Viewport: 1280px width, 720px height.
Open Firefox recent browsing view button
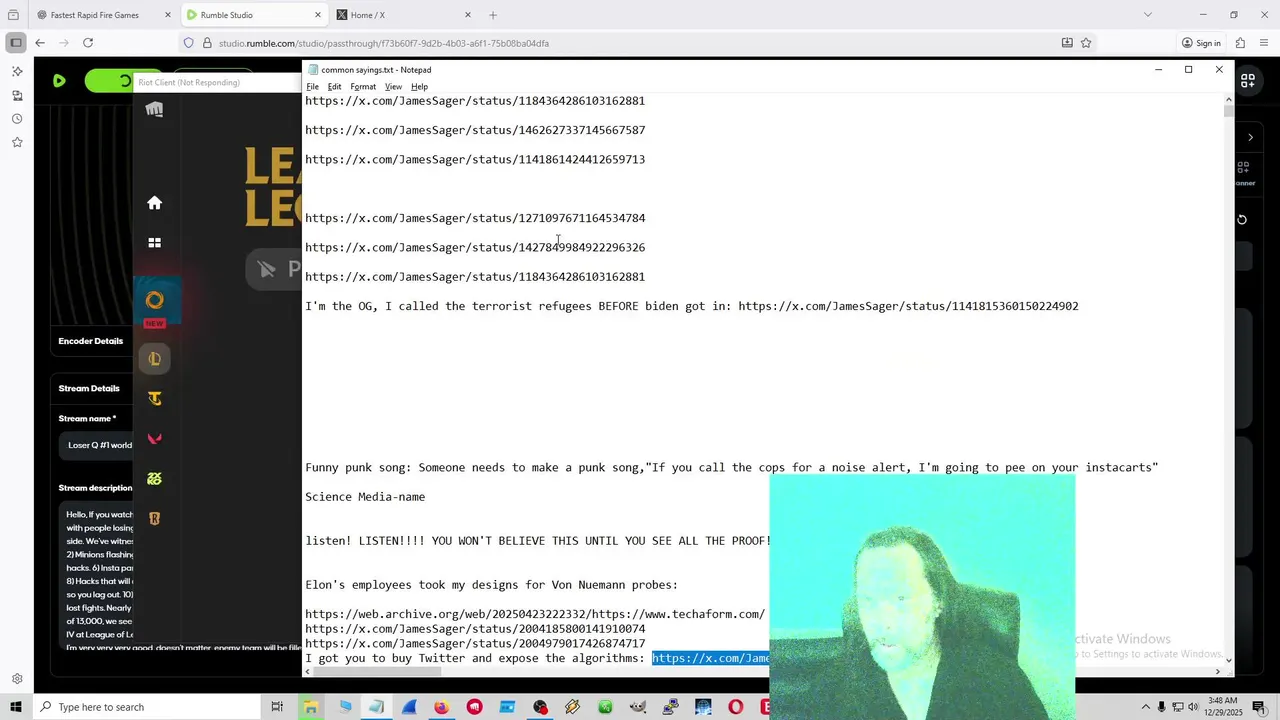tap(13, 15)
